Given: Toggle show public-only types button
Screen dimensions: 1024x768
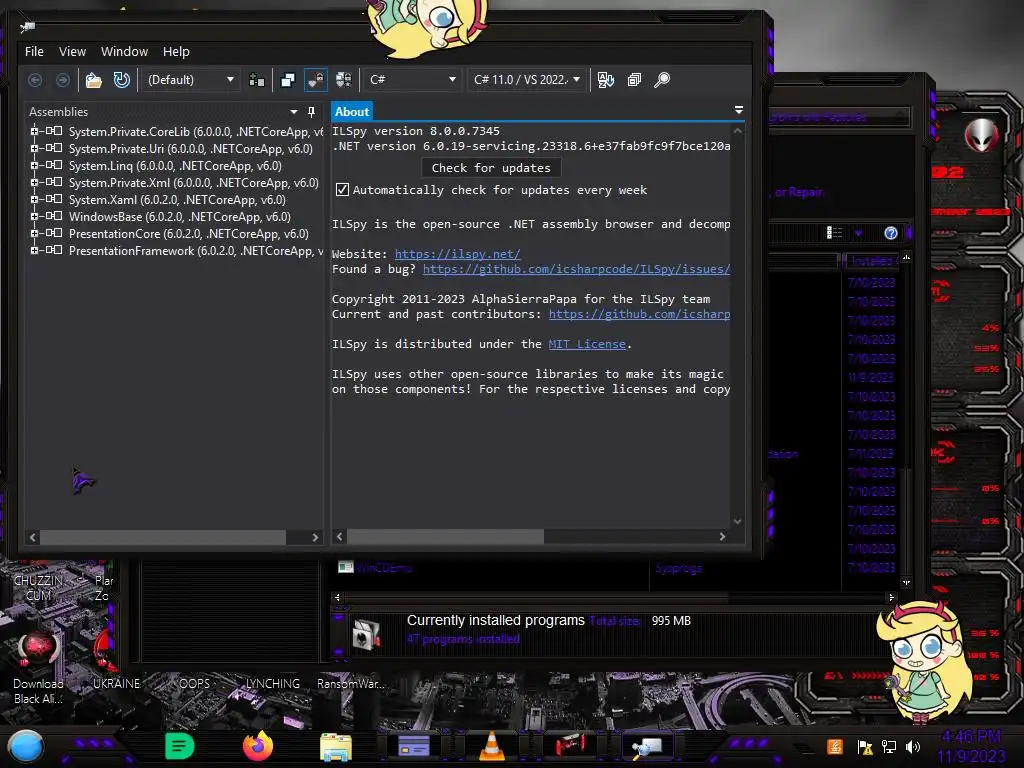Looking at the screenshot, I should (287, 80).
